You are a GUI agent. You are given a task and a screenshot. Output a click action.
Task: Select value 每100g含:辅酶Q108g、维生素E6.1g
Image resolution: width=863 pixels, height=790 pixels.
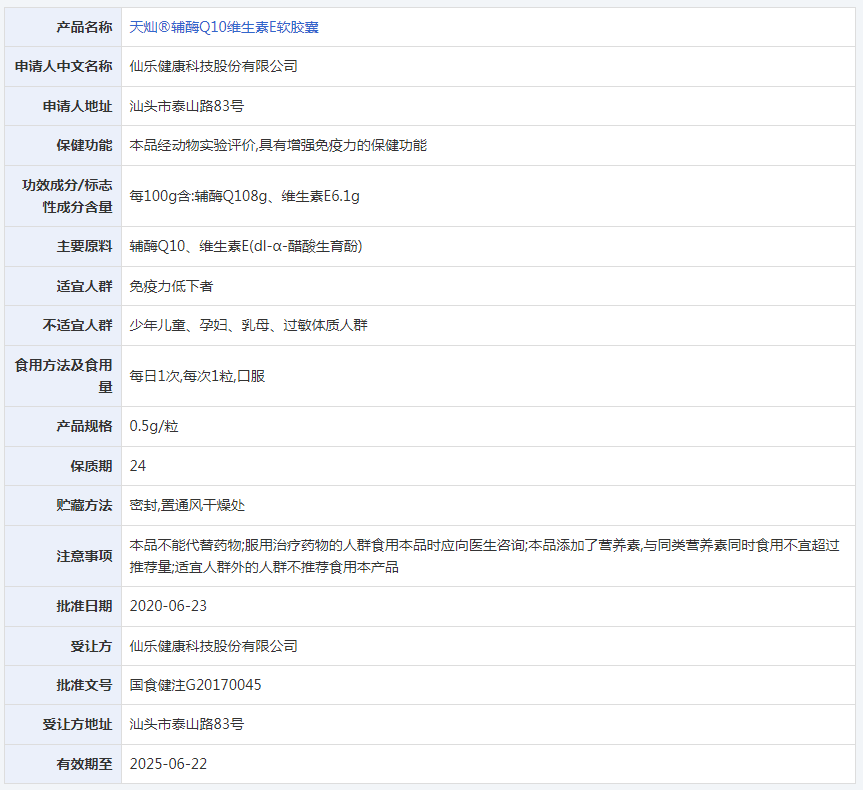click(x=244, y=196)
